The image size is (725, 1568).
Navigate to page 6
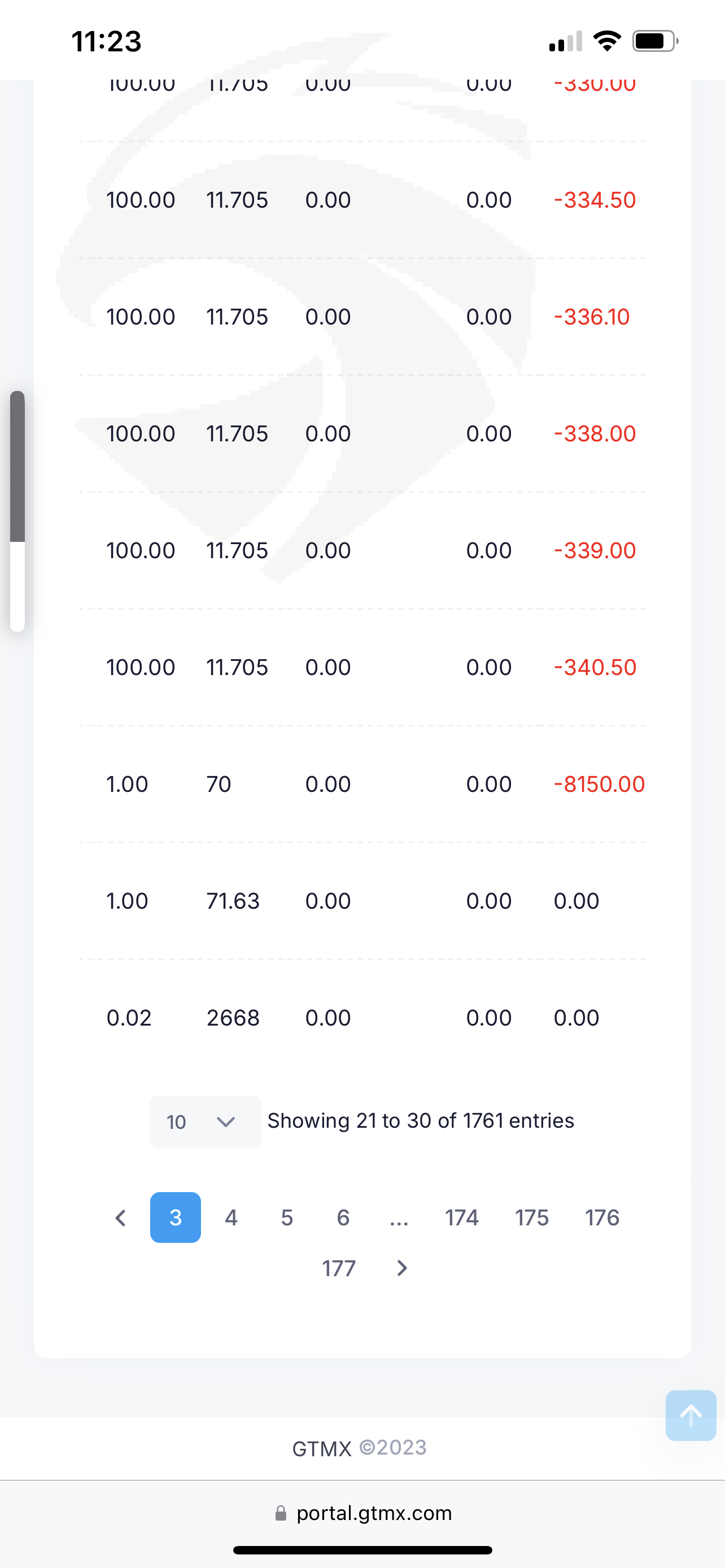pyautogui.click(x=343, y=1217)
